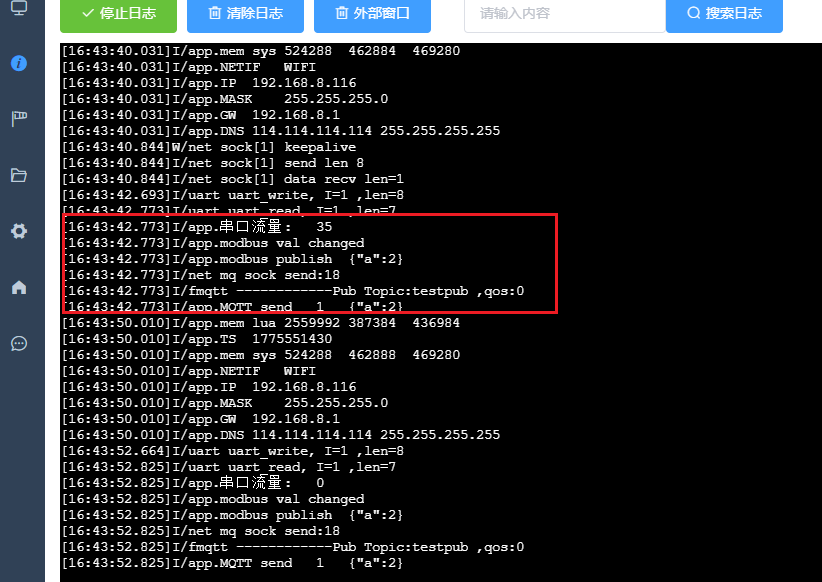Click the app.GW line at 16:43:50.010
The width and height of the screenshot is (822, 582).
tap(201, 419)
